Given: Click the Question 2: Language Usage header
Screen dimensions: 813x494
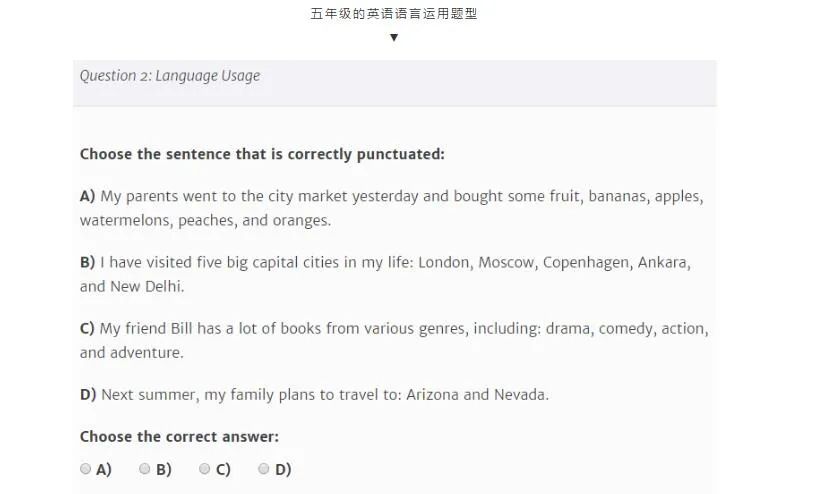Looking at the screenshot, I should (170, 76).
